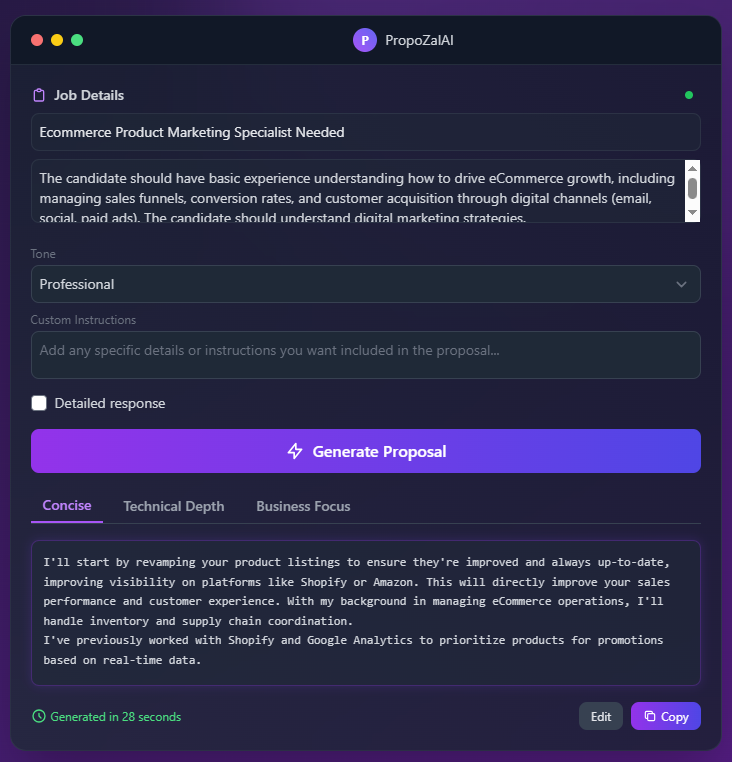Screen dimensions: 732x762
Task: Switch to the Business Focus tab
Action: click(x=303, y=506)
